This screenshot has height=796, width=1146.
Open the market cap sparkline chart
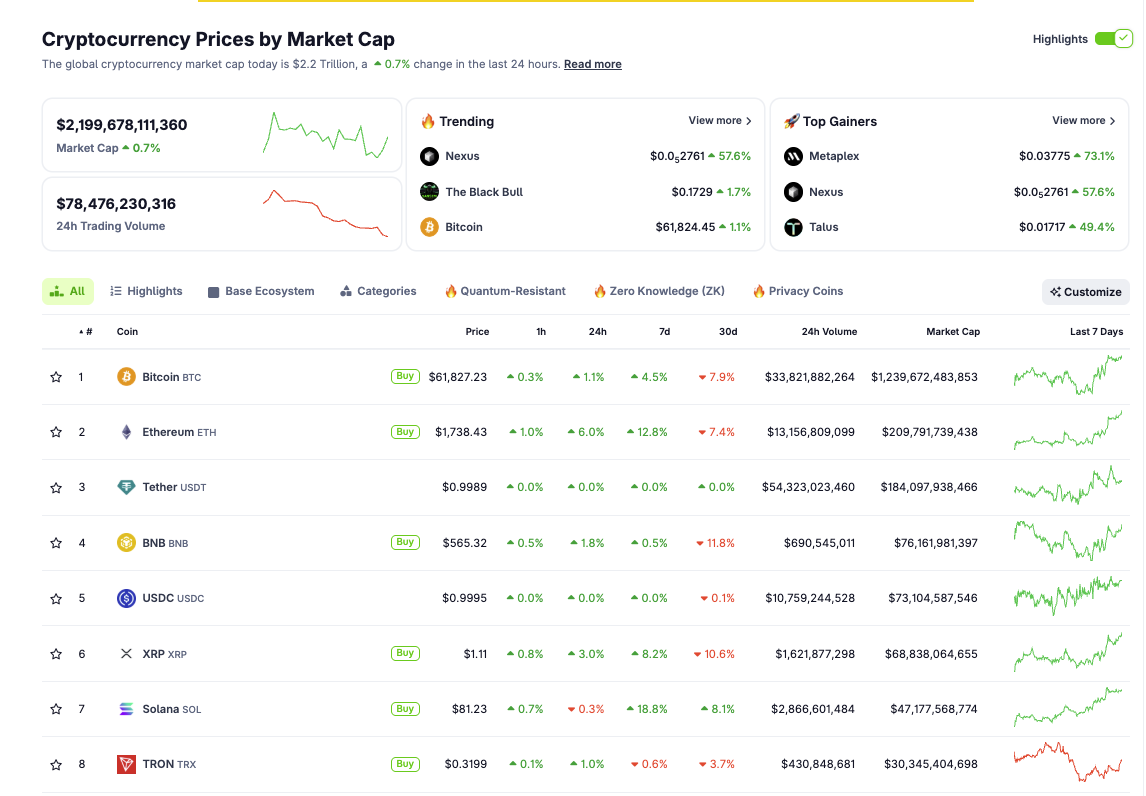[325, 134]
